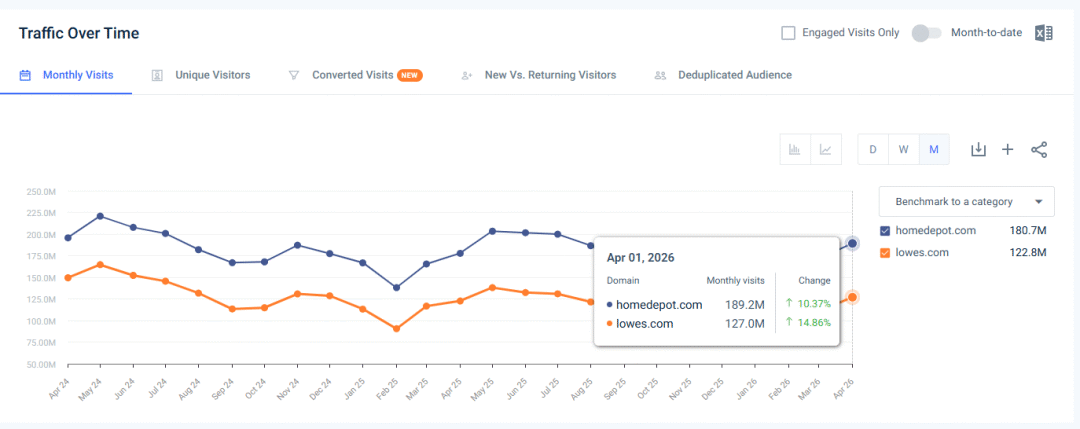Open the share icon

click(1039, 149)
